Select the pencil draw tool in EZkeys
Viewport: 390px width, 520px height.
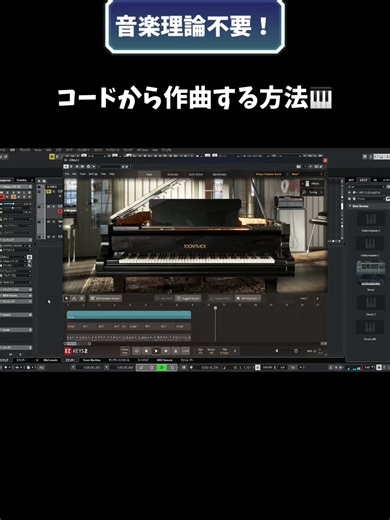(x=74, y=298)
